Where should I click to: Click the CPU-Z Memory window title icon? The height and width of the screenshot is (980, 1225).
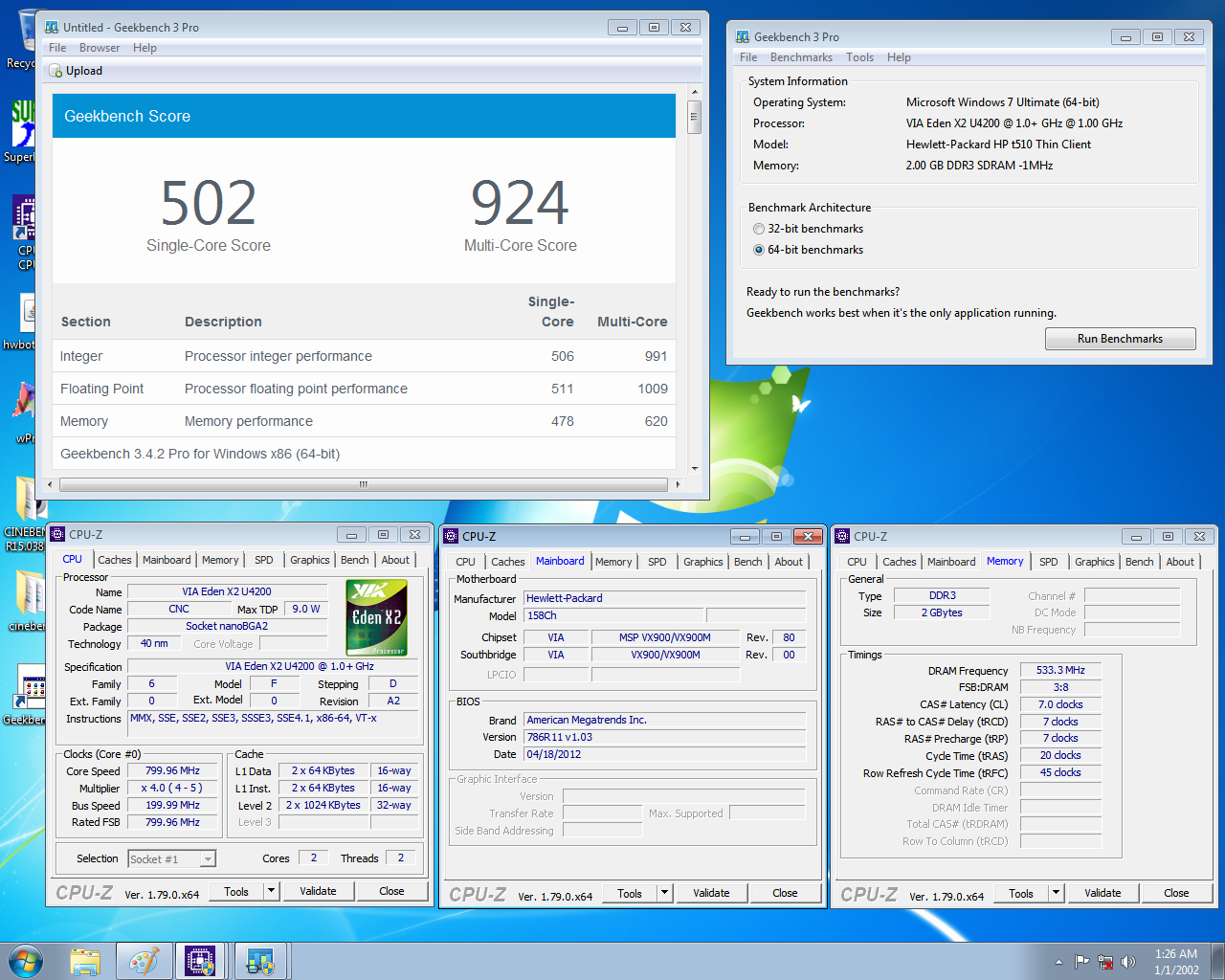[843, 536]
